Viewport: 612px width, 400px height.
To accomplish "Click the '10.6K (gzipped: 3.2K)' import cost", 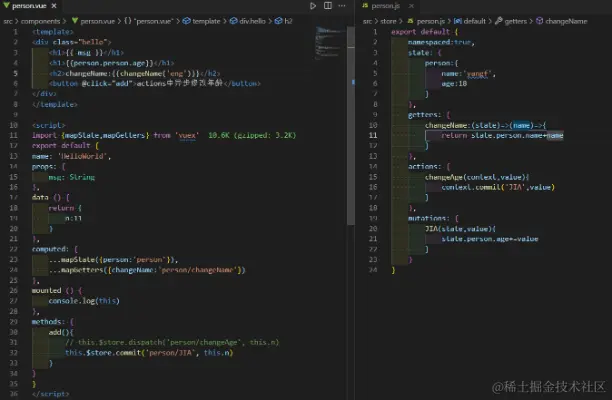I will pos(252,135).
